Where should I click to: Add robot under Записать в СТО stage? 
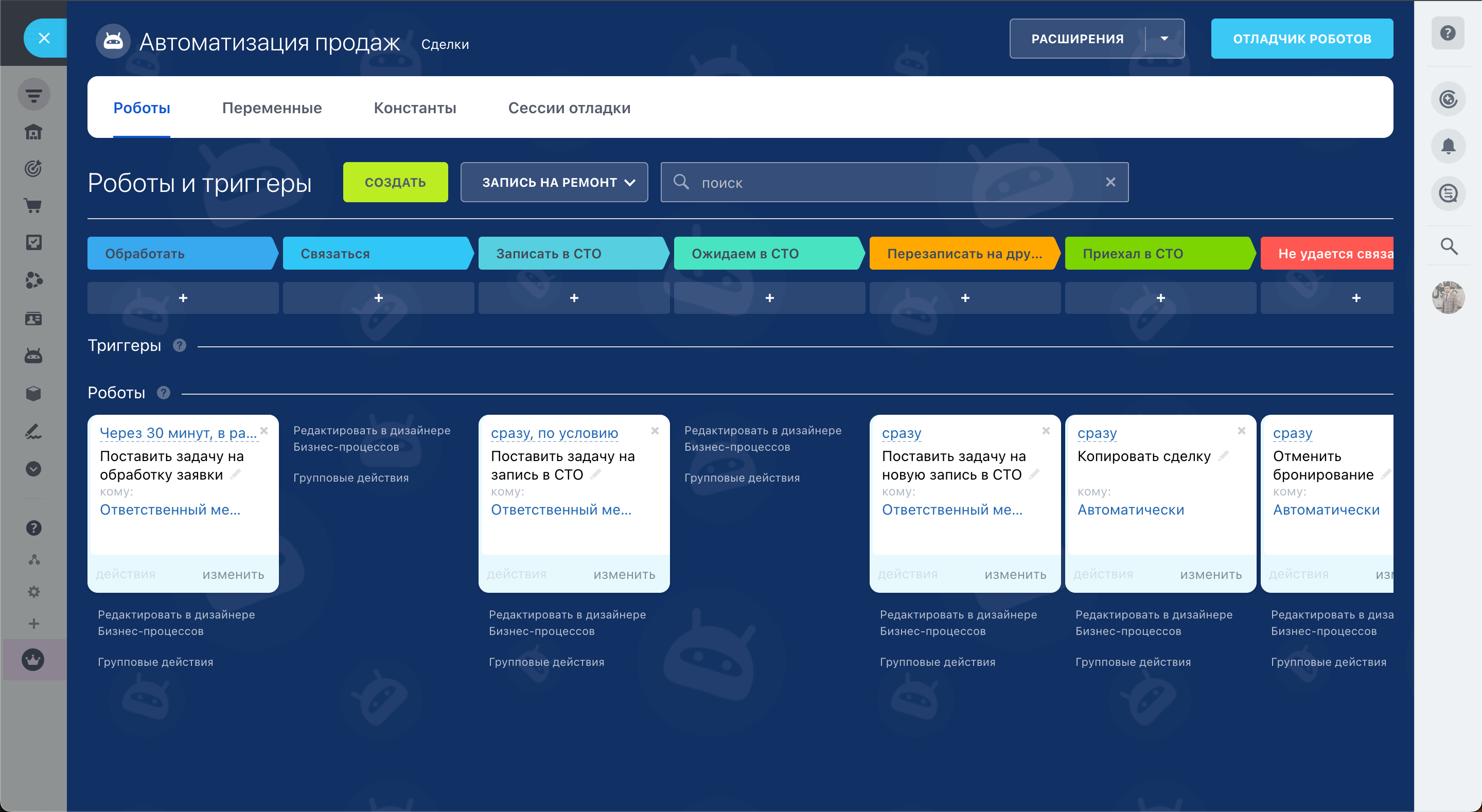(574, 298)
